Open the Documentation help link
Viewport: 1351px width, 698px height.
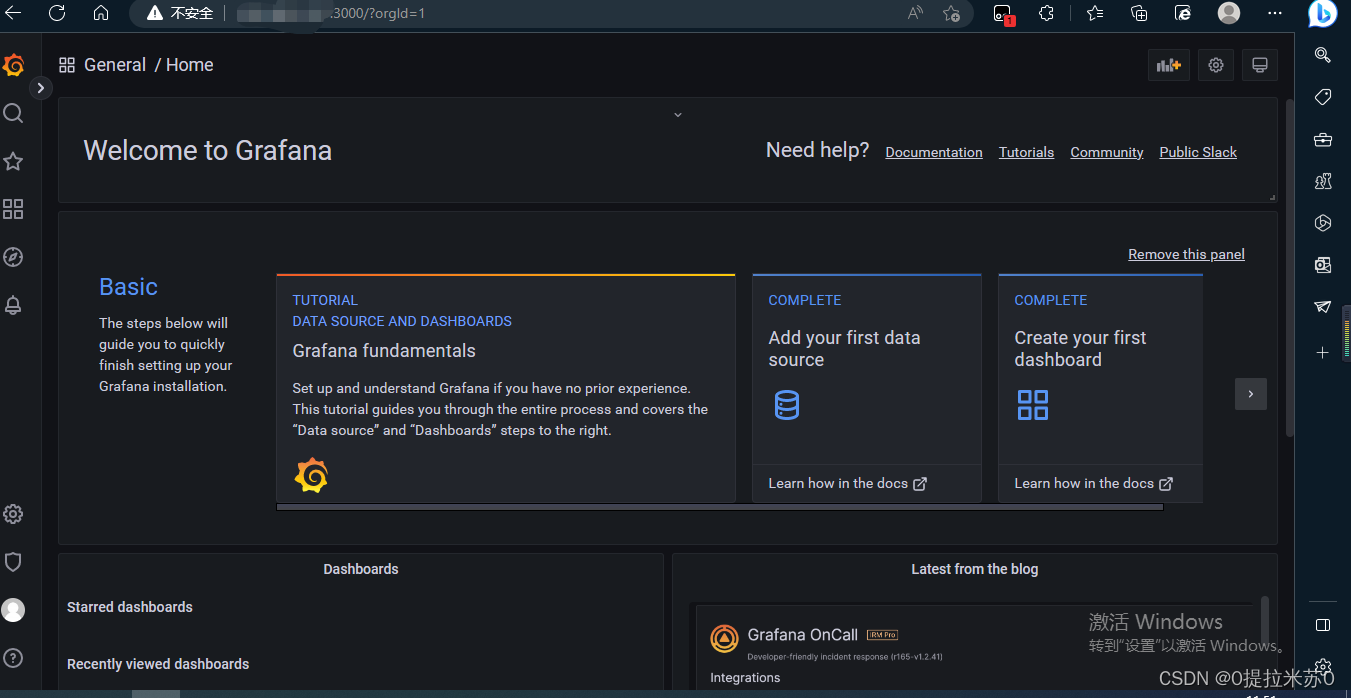934,152
